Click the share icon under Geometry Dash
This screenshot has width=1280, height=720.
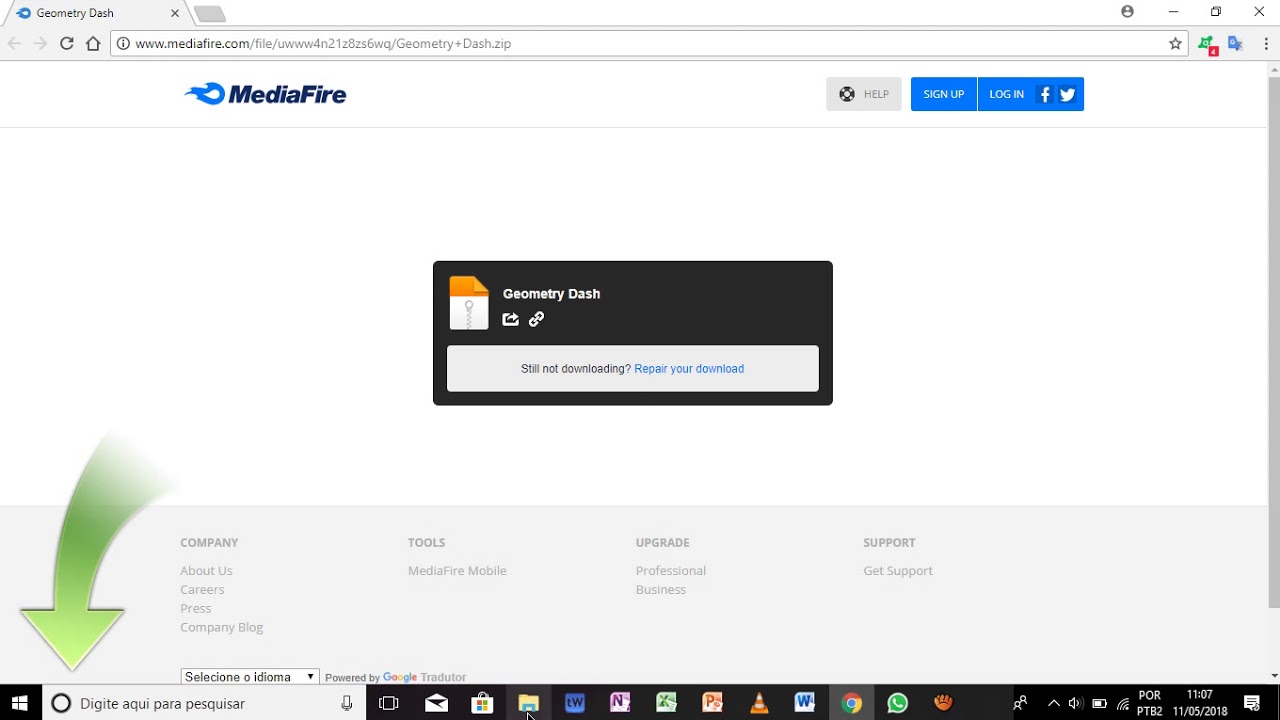click(511, 319)
